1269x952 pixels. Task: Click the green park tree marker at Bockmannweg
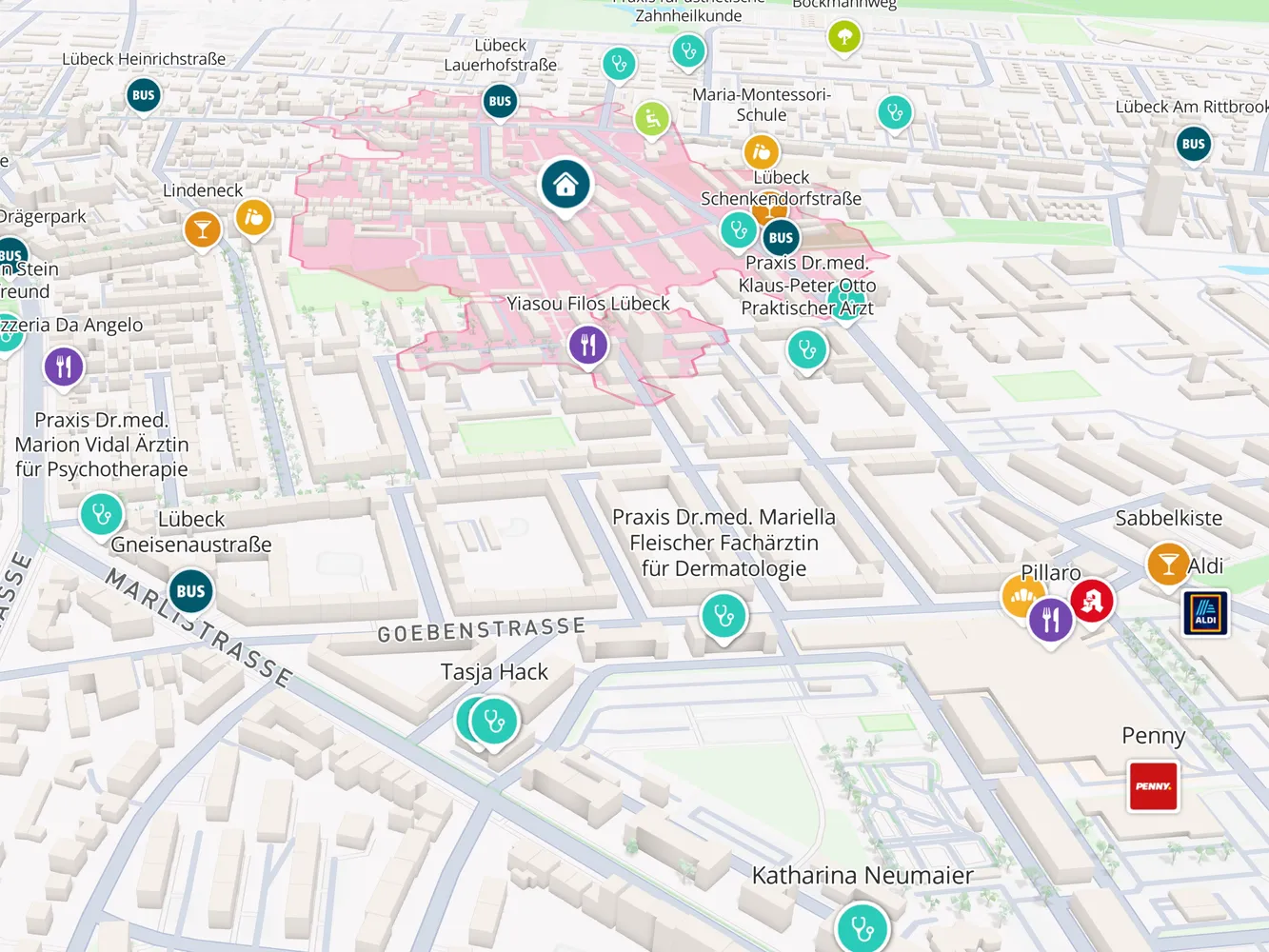[844, 37]
